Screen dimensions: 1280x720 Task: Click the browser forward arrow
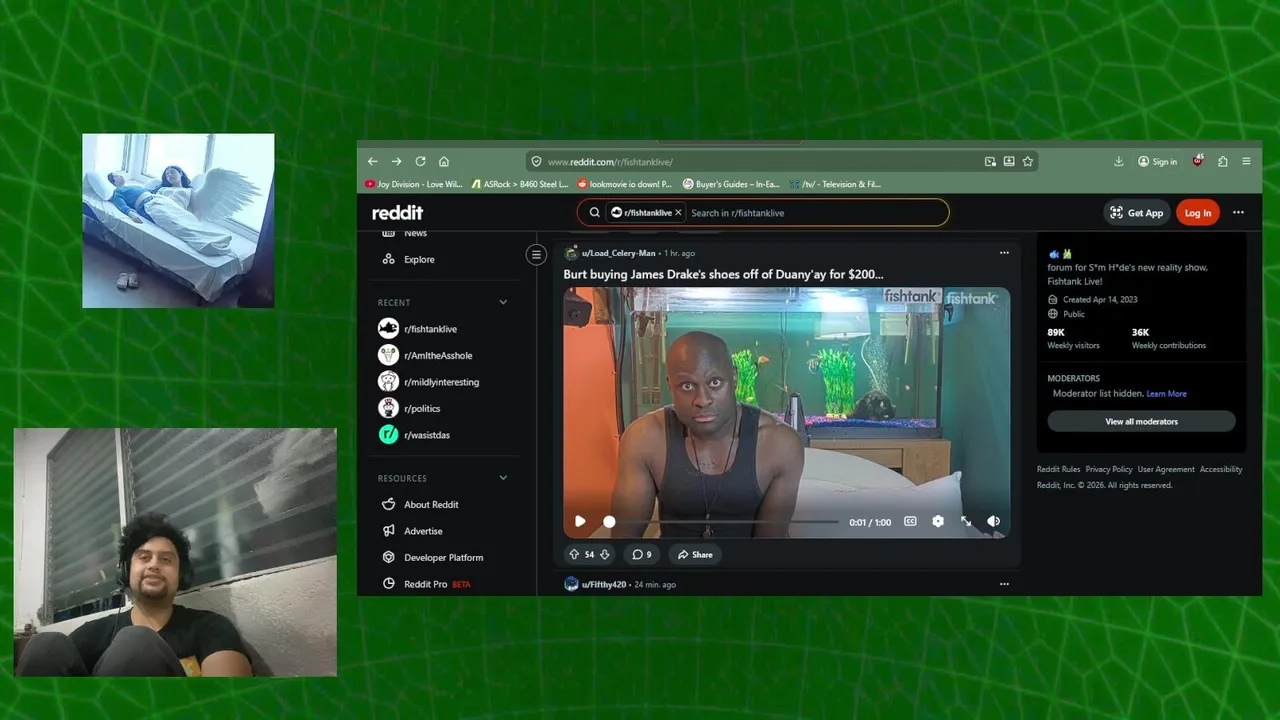[x=396, y=161]
